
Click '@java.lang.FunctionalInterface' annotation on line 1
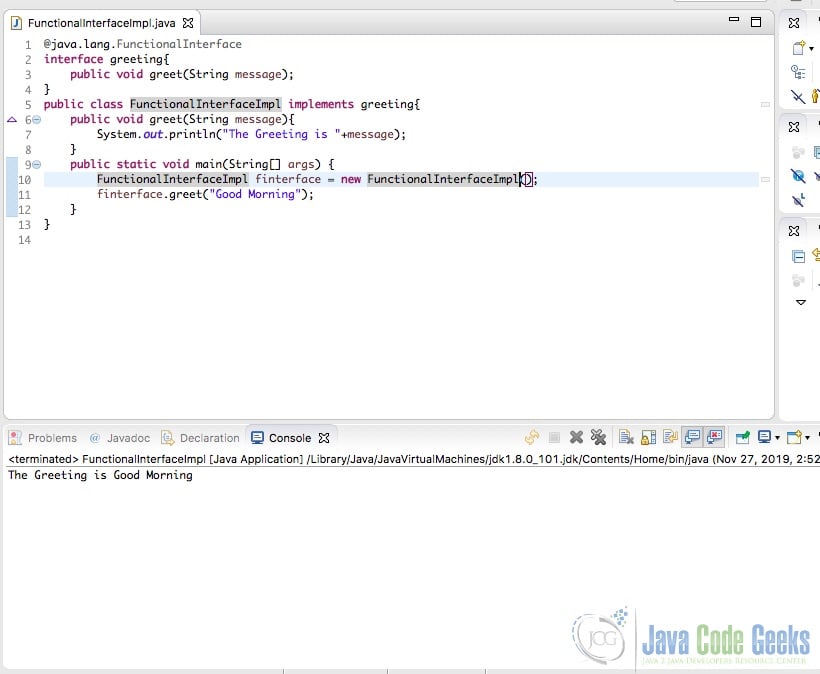point(142,44)
